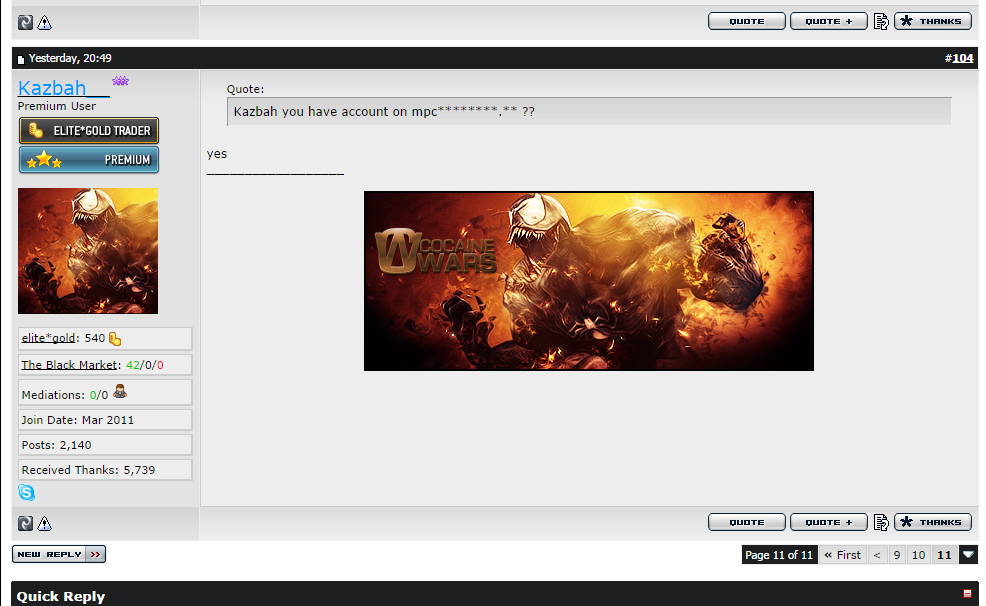Click the quoted text about mpc account
This screenshot has height=606, width=986.
pos(384,112)
